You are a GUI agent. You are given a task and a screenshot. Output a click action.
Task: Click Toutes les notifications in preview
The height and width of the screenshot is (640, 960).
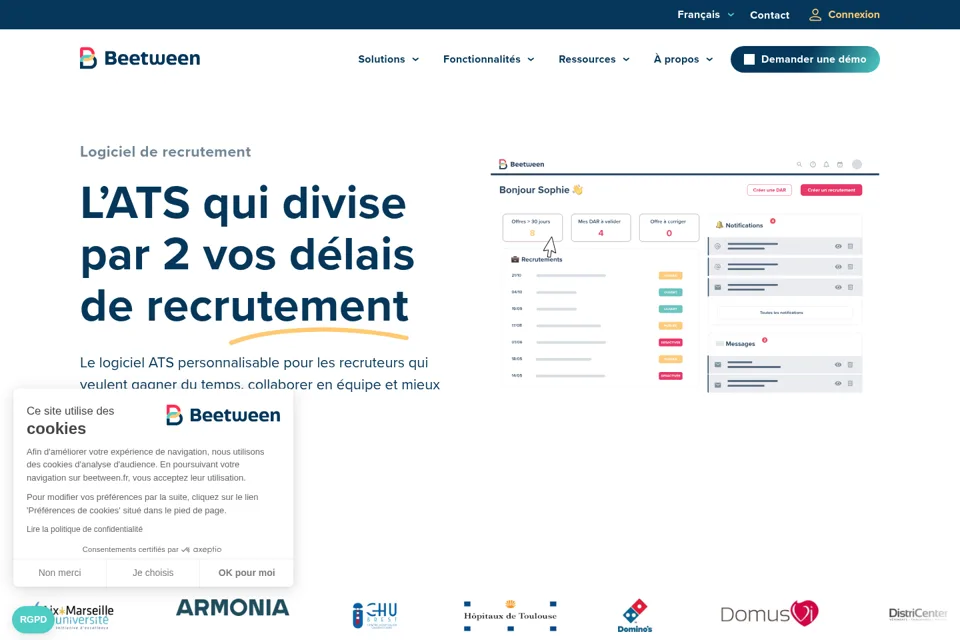point(782,313)
